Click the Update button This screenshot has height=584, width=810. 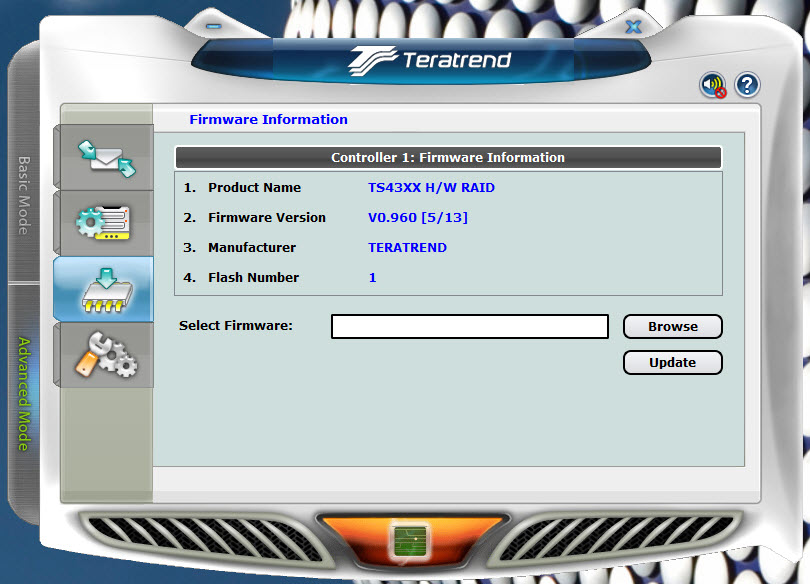pos(673,362)
